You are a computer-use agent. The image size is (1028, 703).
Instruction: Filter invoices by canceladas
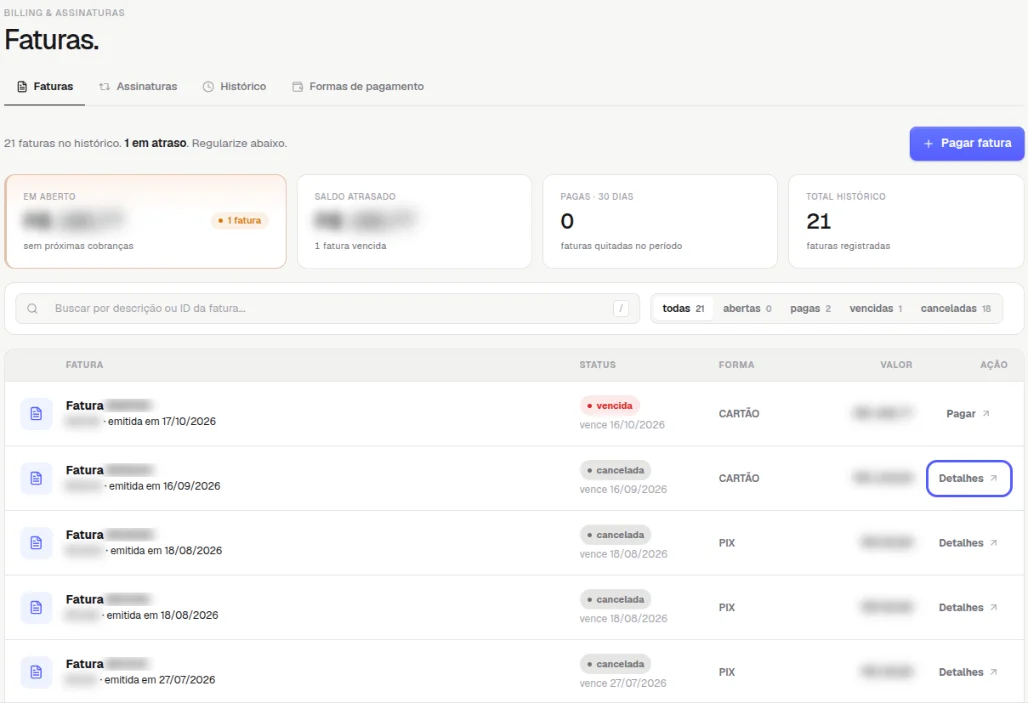click(956, 308)
